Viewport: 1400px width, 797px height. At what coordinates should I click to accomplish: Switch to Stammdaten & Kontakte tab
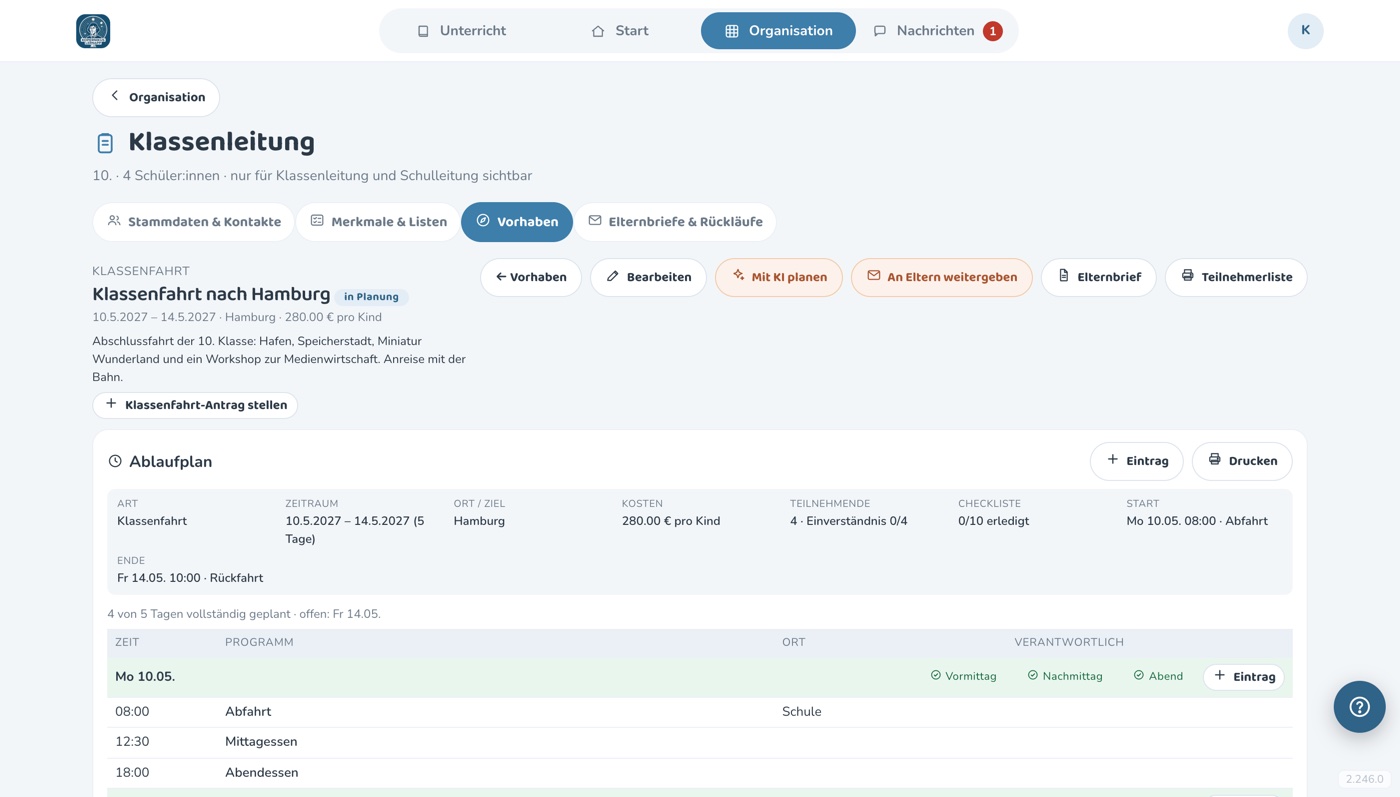coord(194,222)
